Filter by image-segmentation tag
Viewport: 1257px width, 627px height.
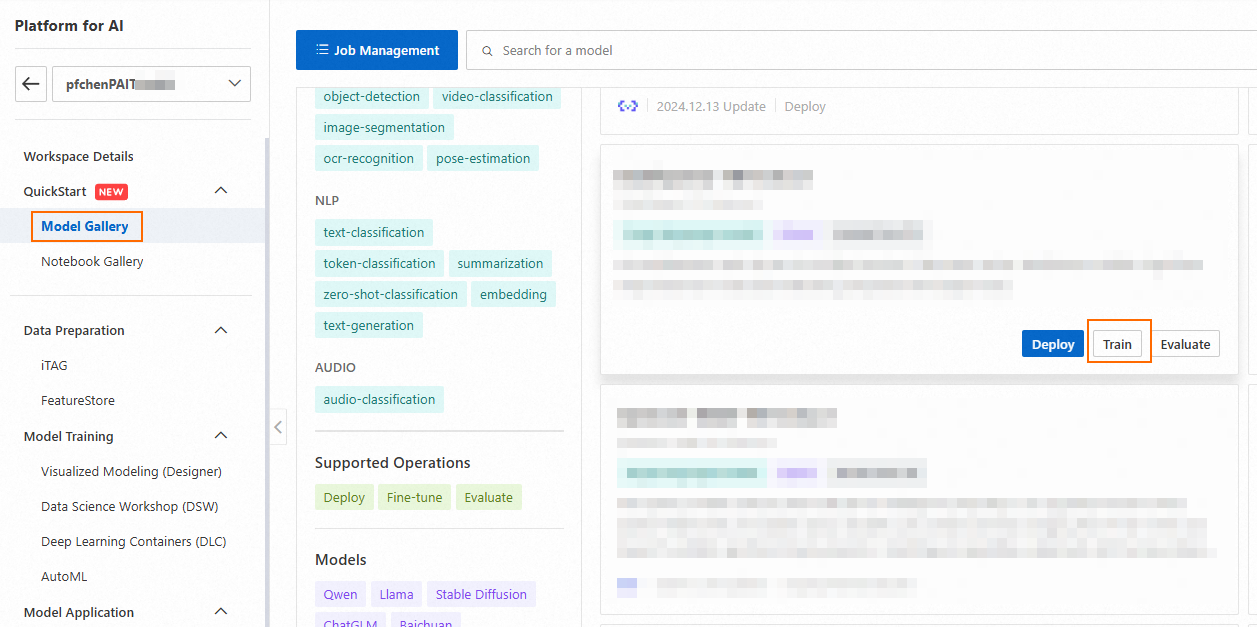point(384,128)
